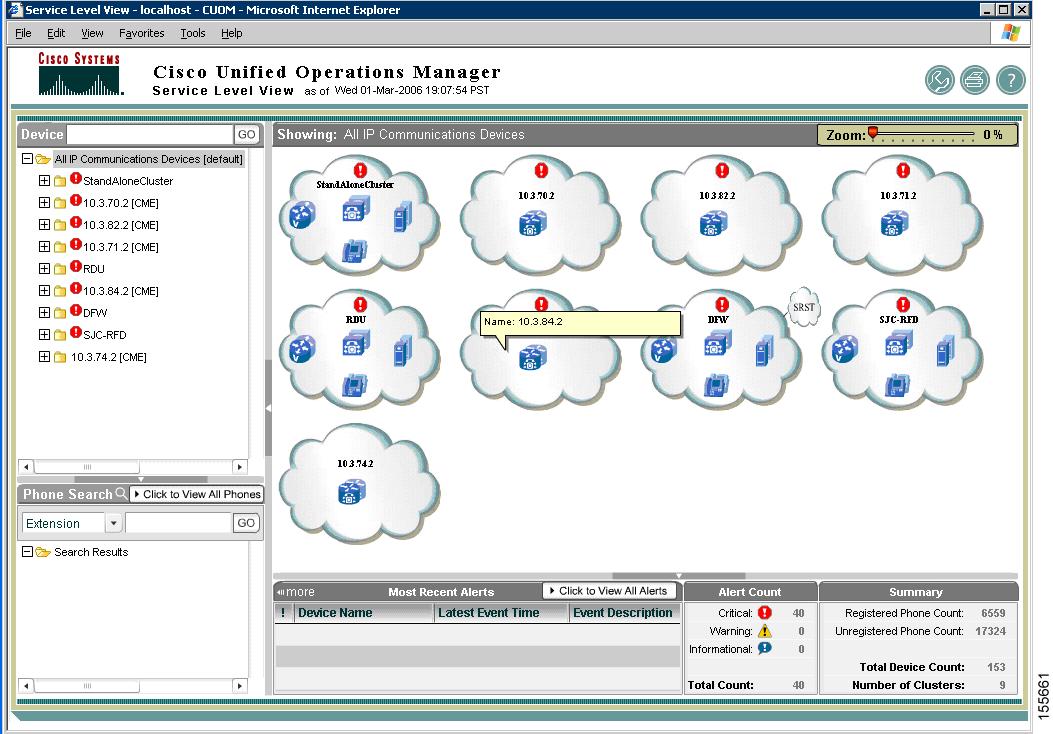Select the CME device icon in 10.3.74.2 cloud
Screen dimensions: 1053x734
pos(352,492)
